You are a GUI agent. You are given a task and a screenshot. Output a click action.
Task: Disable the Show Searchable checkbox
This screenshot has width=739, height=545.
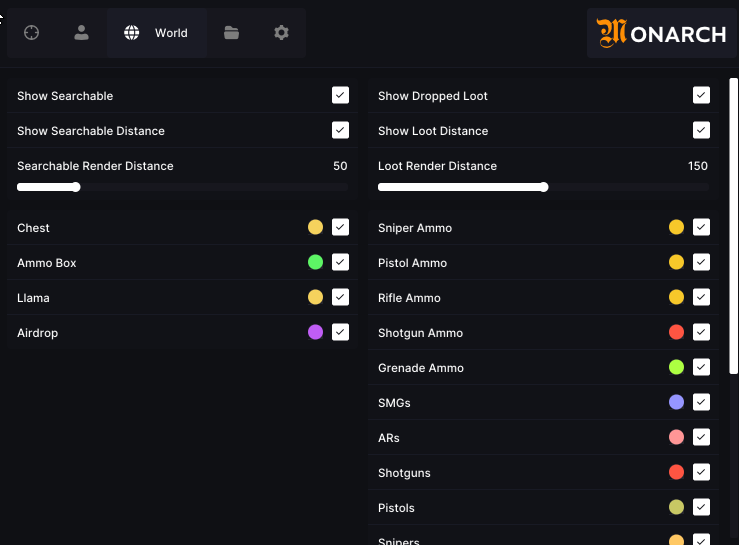340,95
